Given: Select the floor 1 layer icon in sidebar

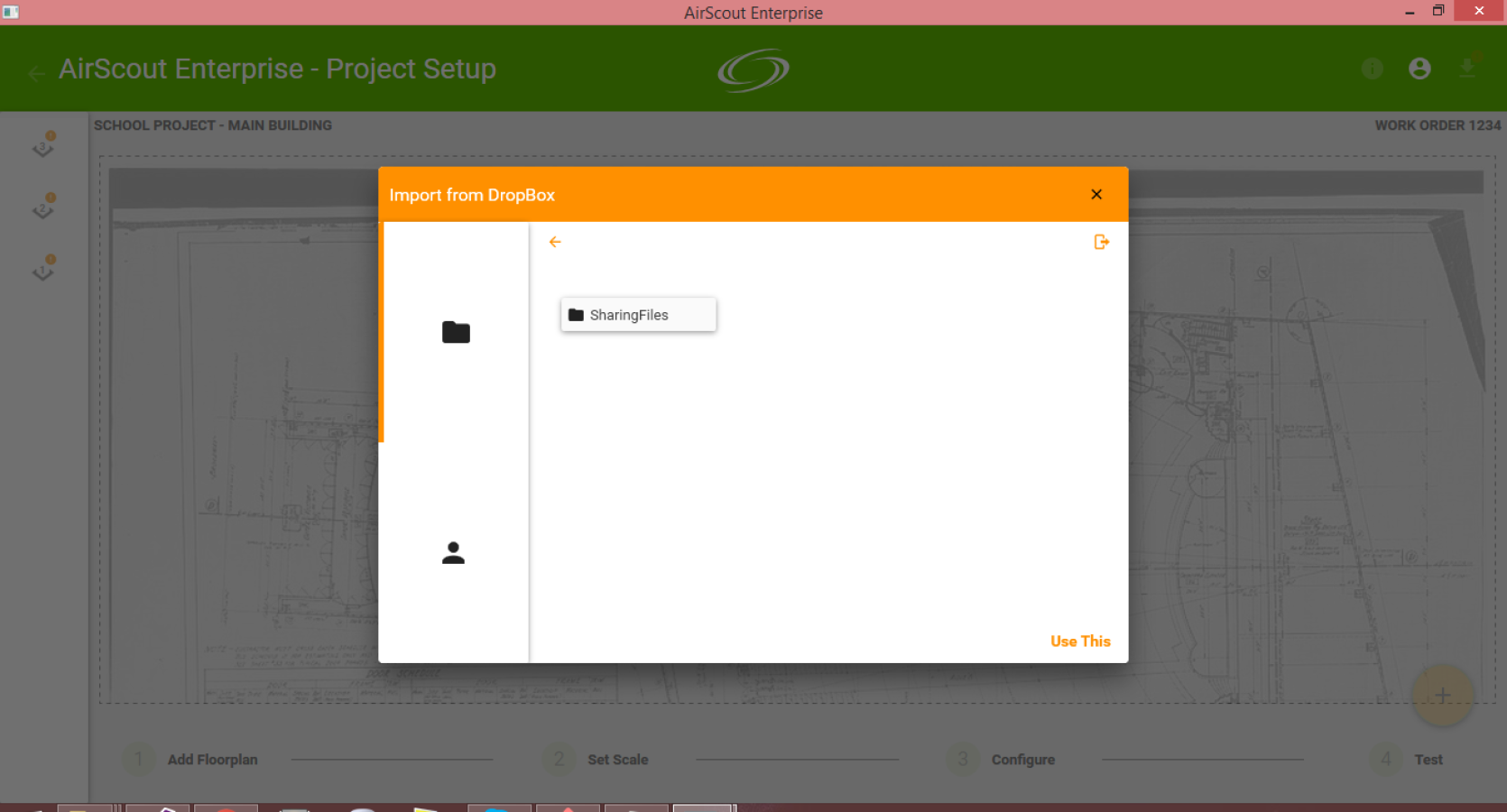Looking at the screenshot, I should tap(43, 269).
